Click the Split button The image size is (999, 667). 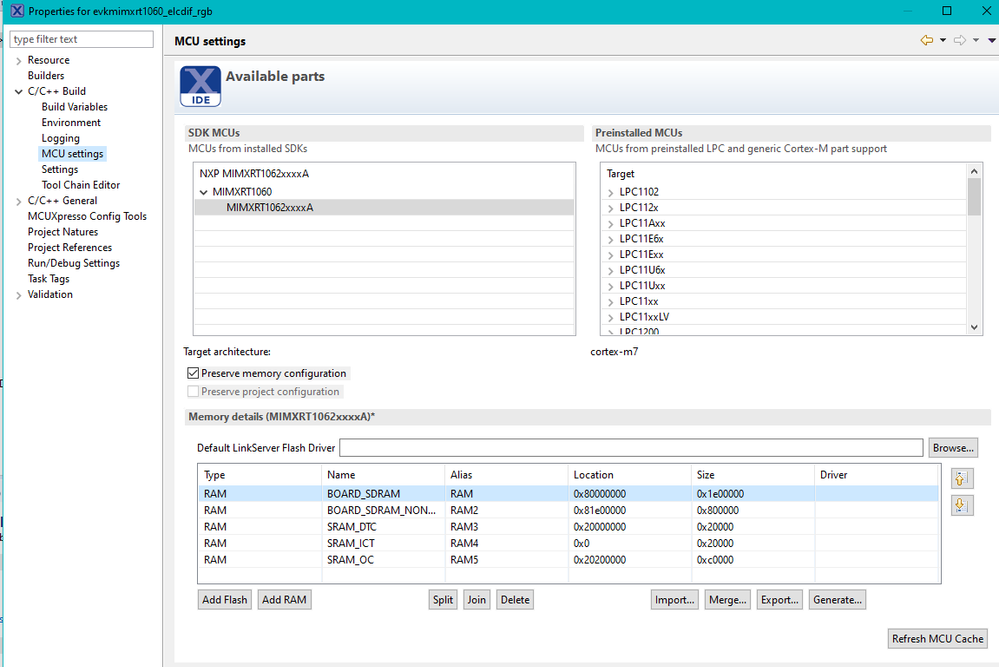coord(443,599)
